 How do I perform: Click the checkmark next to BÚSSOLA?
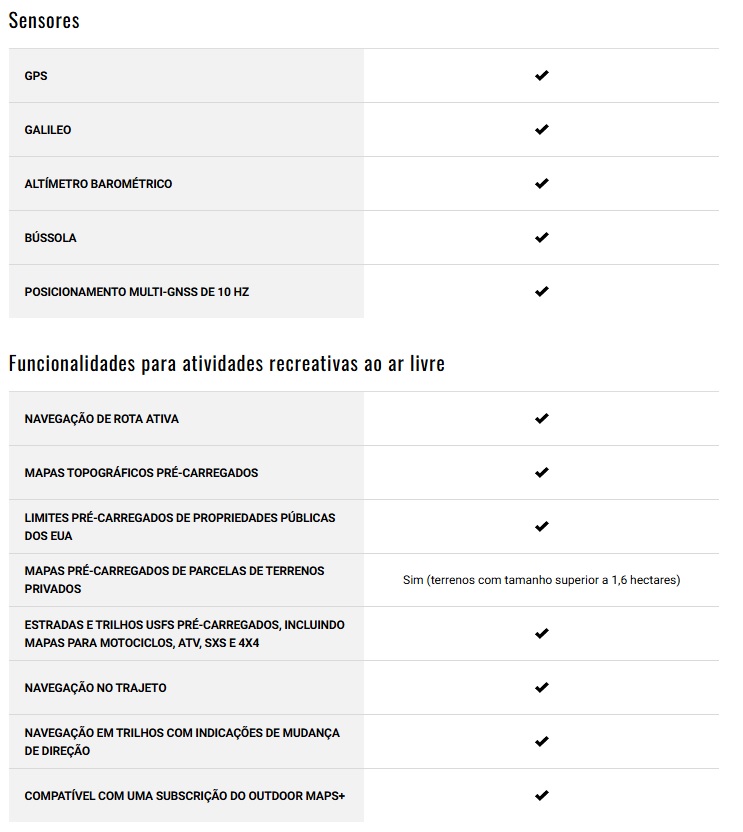pos(541,238)
